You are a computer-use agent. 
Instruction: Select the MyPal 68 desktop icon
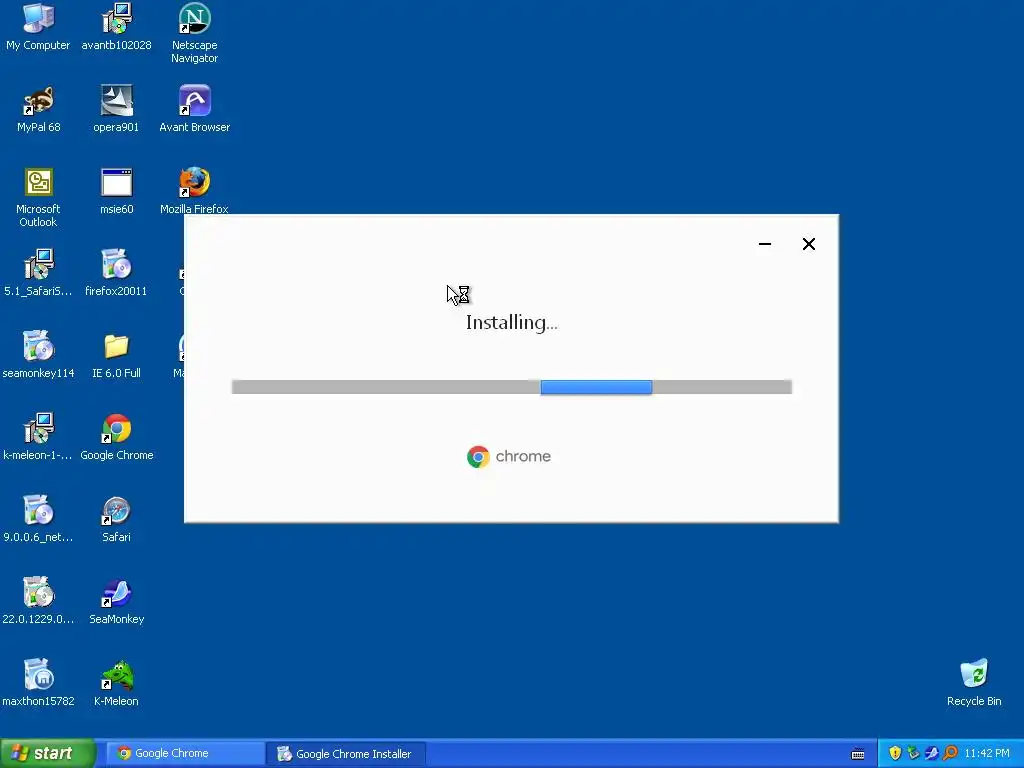point(38,109)
